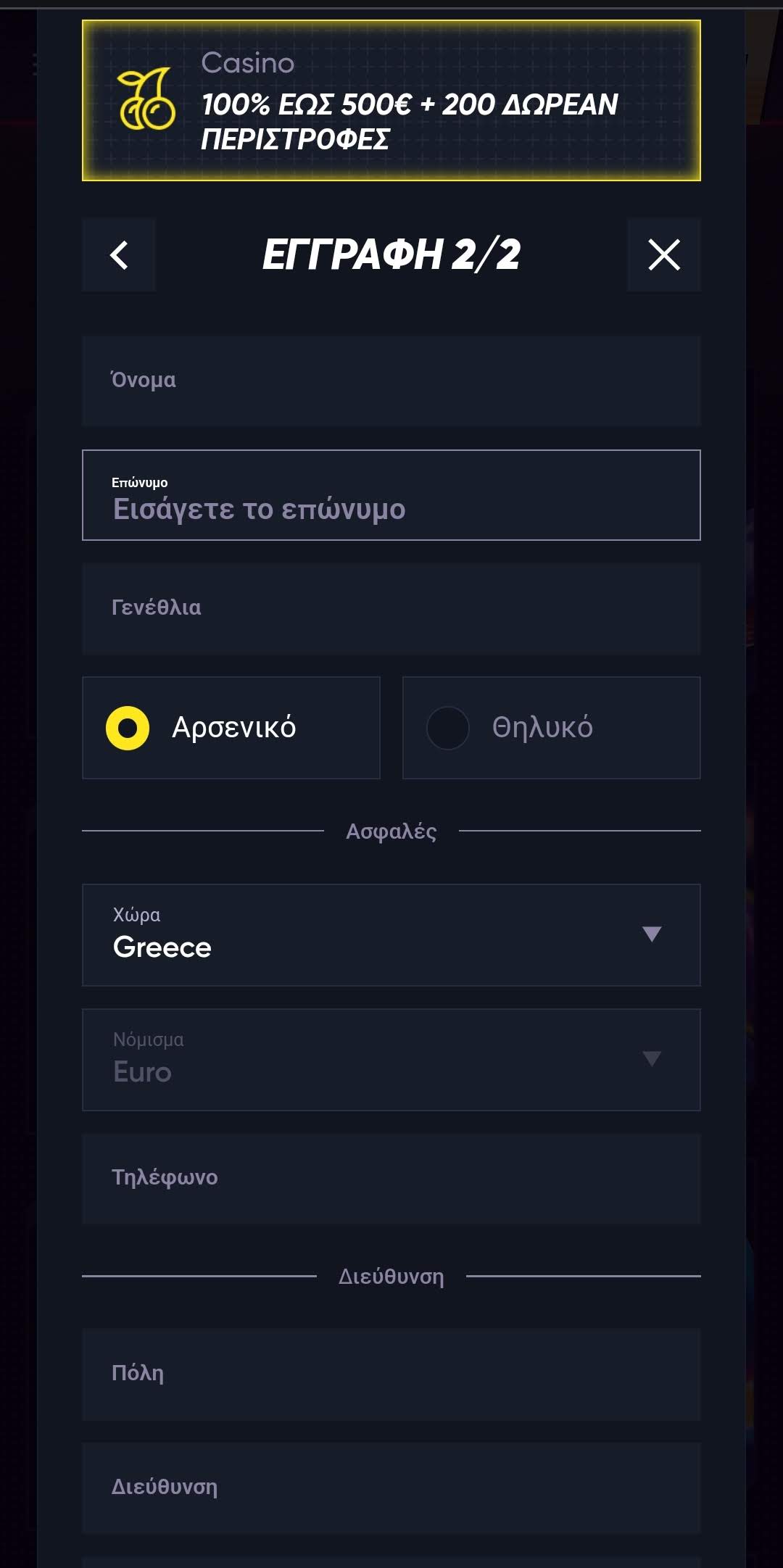This screenshot has height=1568, width=783.
Task: Click the Τηλέφωνο phone field
Action: 391,1178
